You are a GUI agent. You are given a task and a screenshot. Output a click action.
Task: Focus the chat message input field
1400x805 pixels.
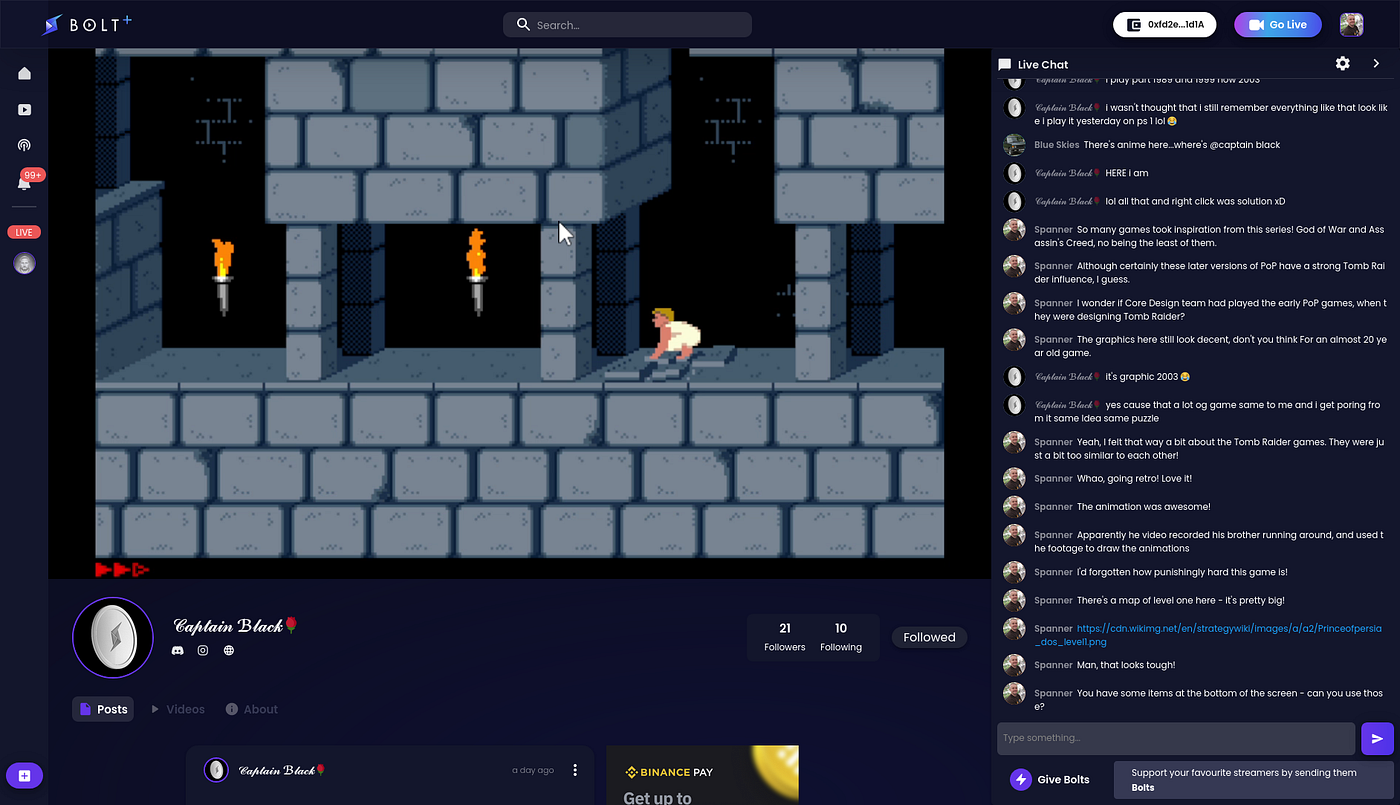[1175, 738]
